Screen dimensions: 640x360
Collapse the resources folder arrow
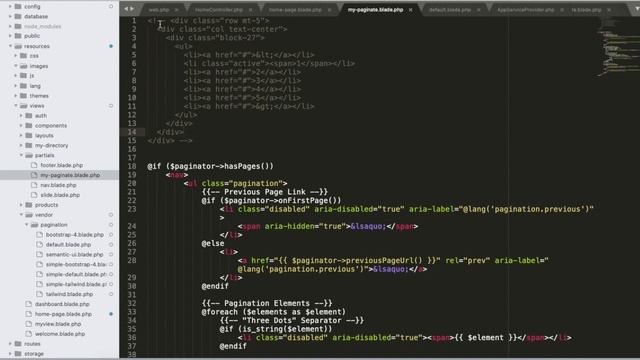[10, 46]
